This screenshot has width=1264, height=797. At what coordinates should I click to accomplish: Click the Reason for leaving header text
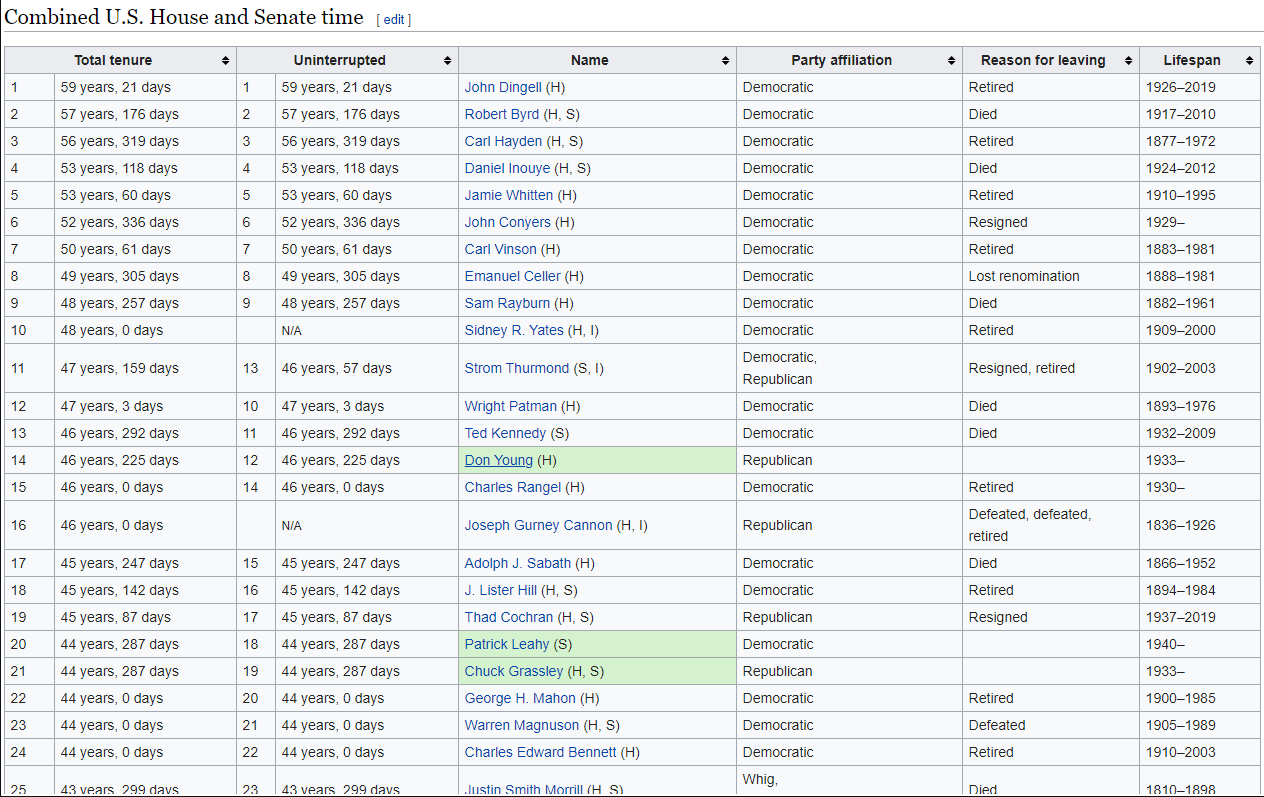coord(1043,60)
